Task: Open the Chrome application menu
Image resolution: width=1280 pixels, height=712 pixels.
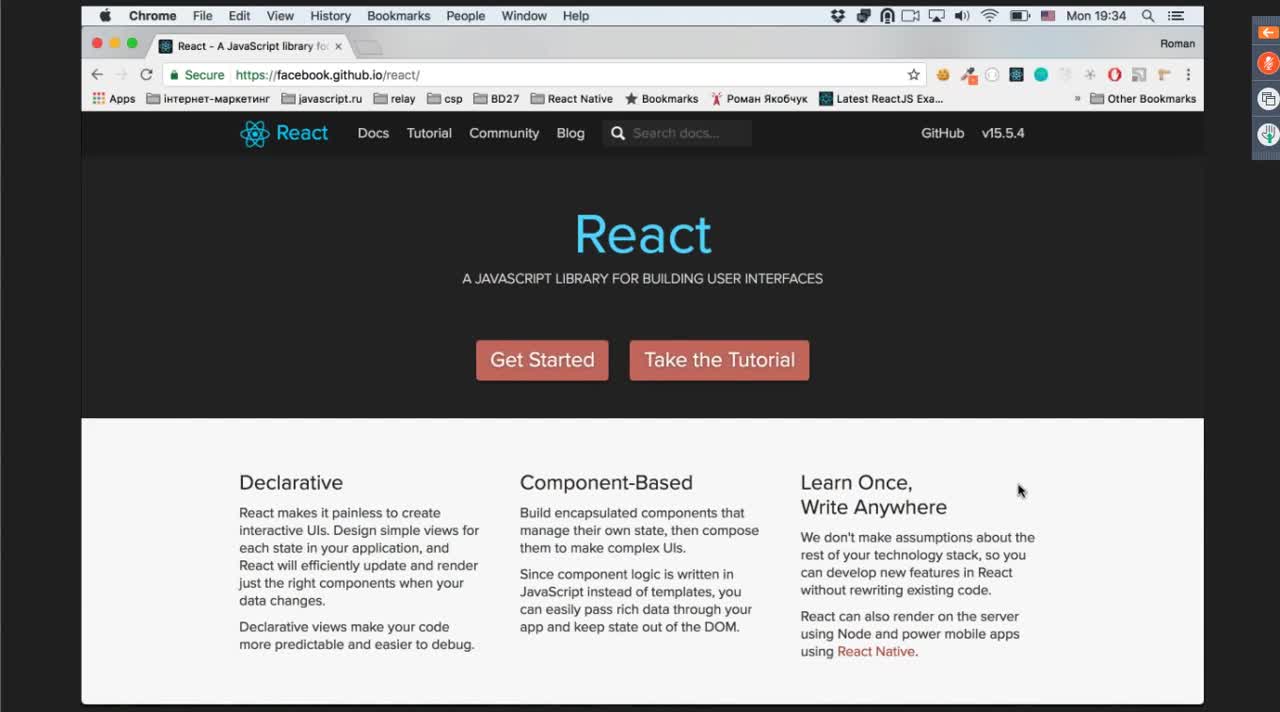Action: 152,16
